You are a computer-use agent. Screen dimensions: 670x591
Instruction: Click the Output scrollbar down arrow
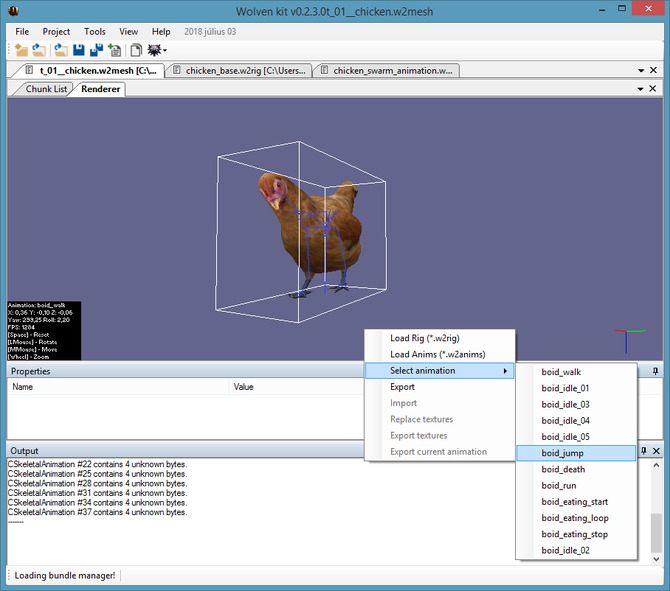[x=656, y=559]
